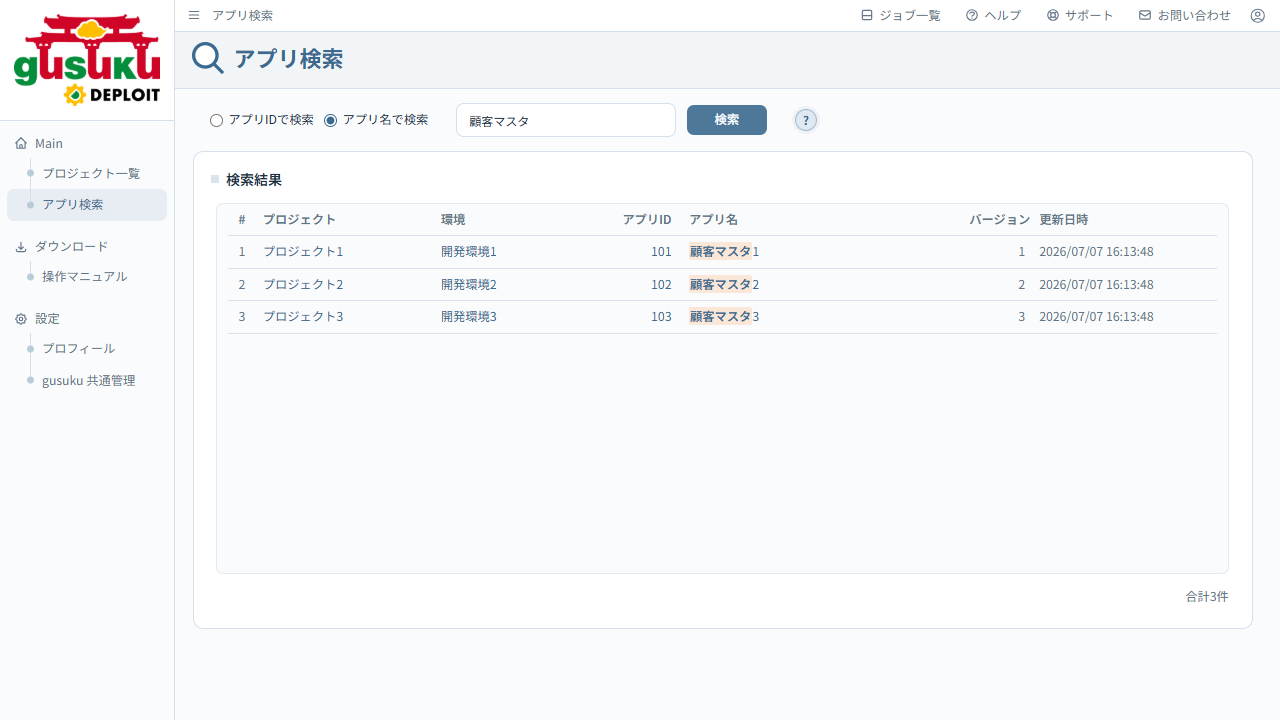1280x720 pixels.
Task: Click the question mark help badge next to 検索
Action: (x=806, y=120)
